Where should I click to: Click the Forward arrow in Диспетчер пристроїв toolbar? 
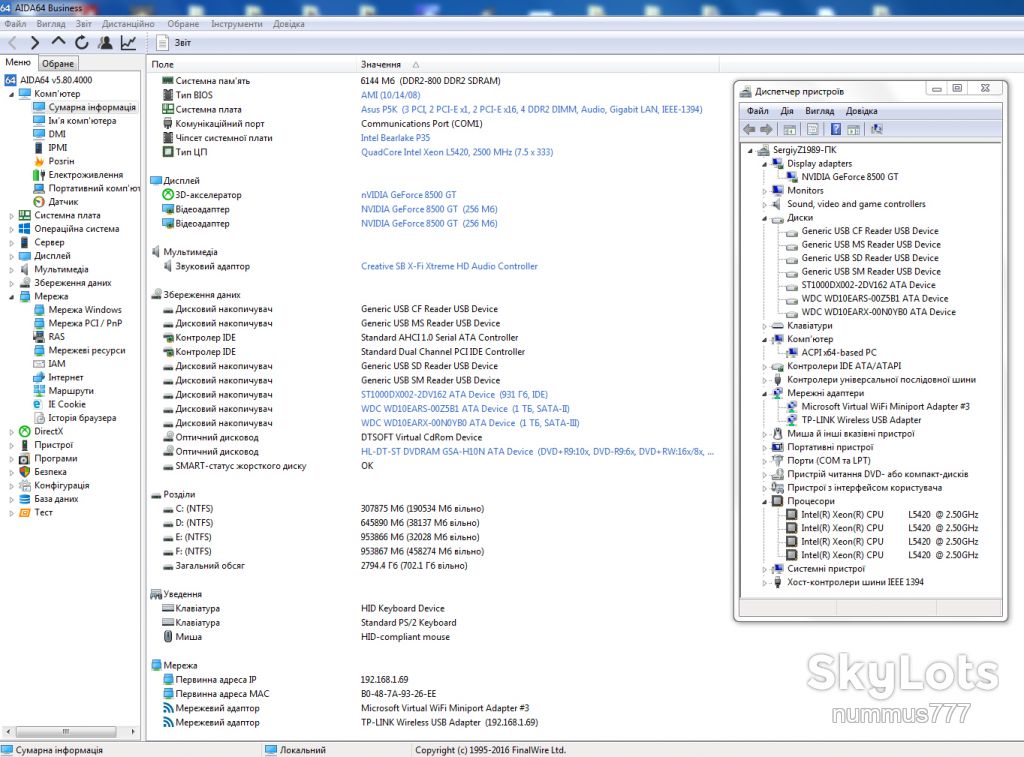coord(767,129)
